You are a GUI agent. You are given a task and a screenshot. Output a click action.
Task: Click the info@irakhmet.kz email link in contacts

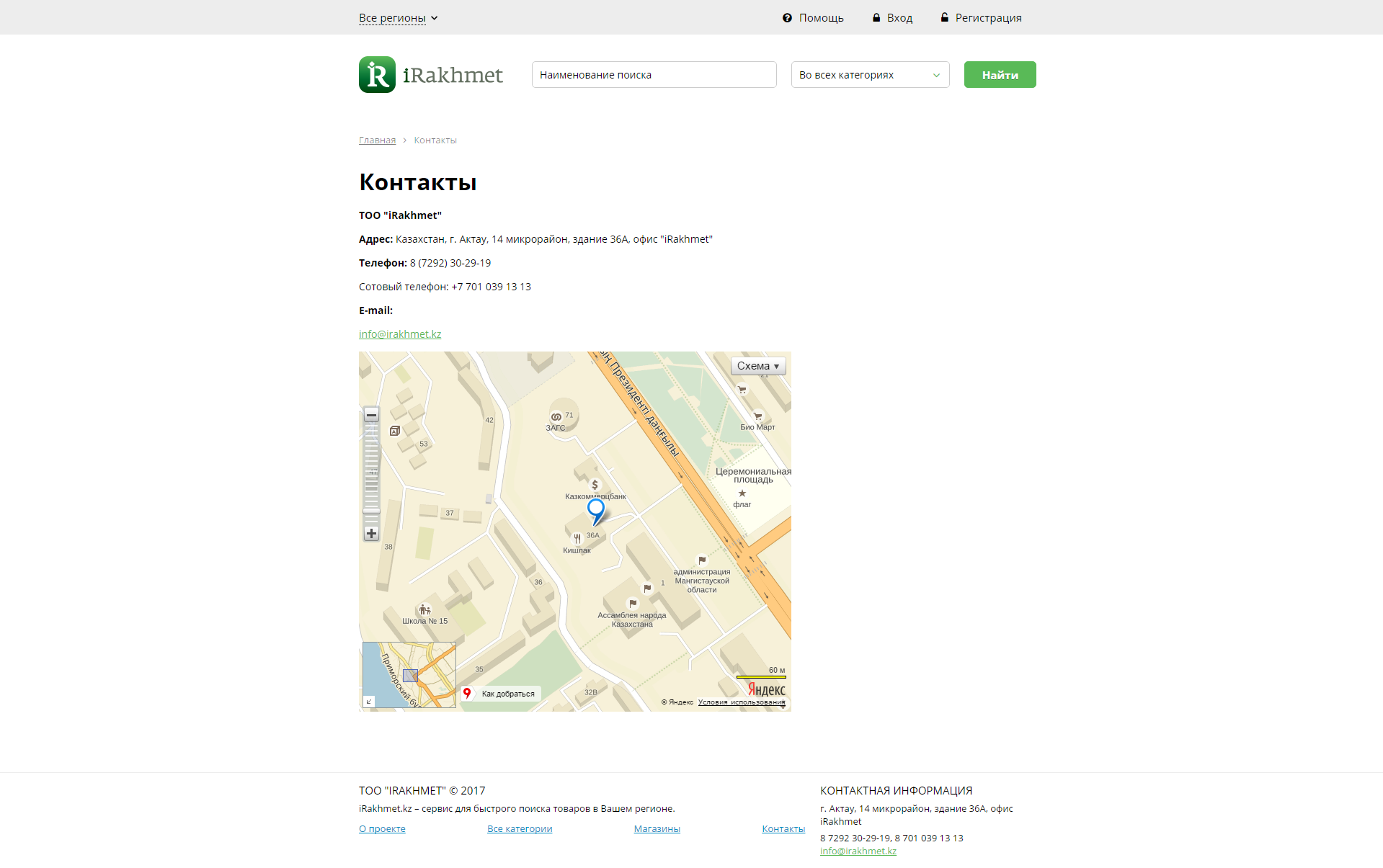tap(400, 334)
